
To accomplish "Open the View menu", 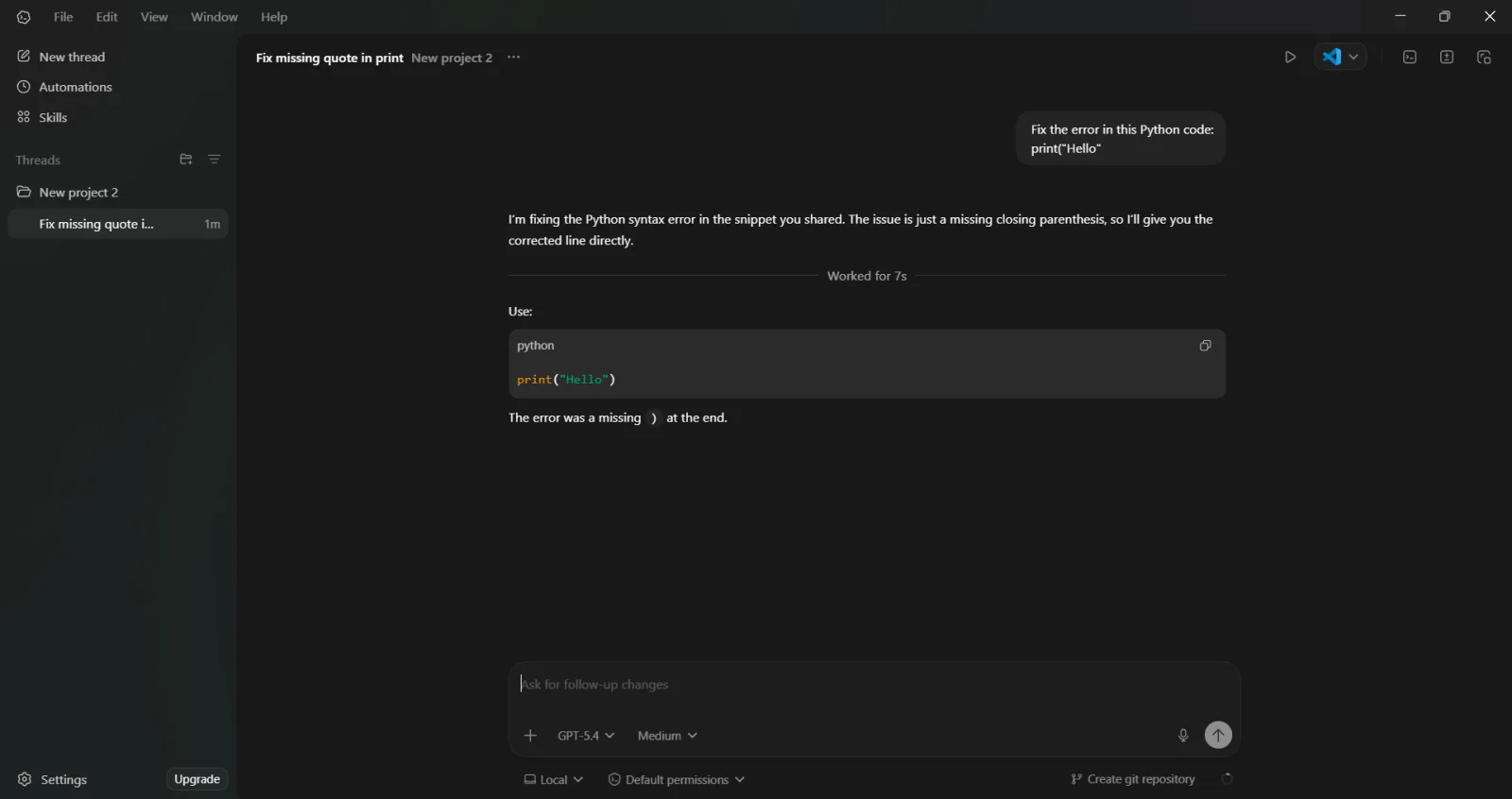I will (154, 17).
